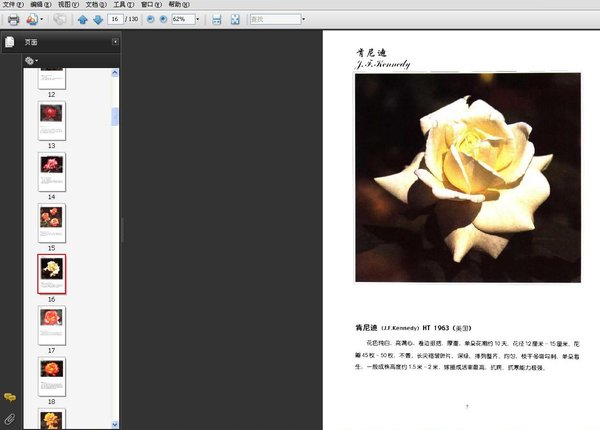Open the collaborate toolbar icon next to print
Screen dimensions: 600x430
click(x=32, y=19)
